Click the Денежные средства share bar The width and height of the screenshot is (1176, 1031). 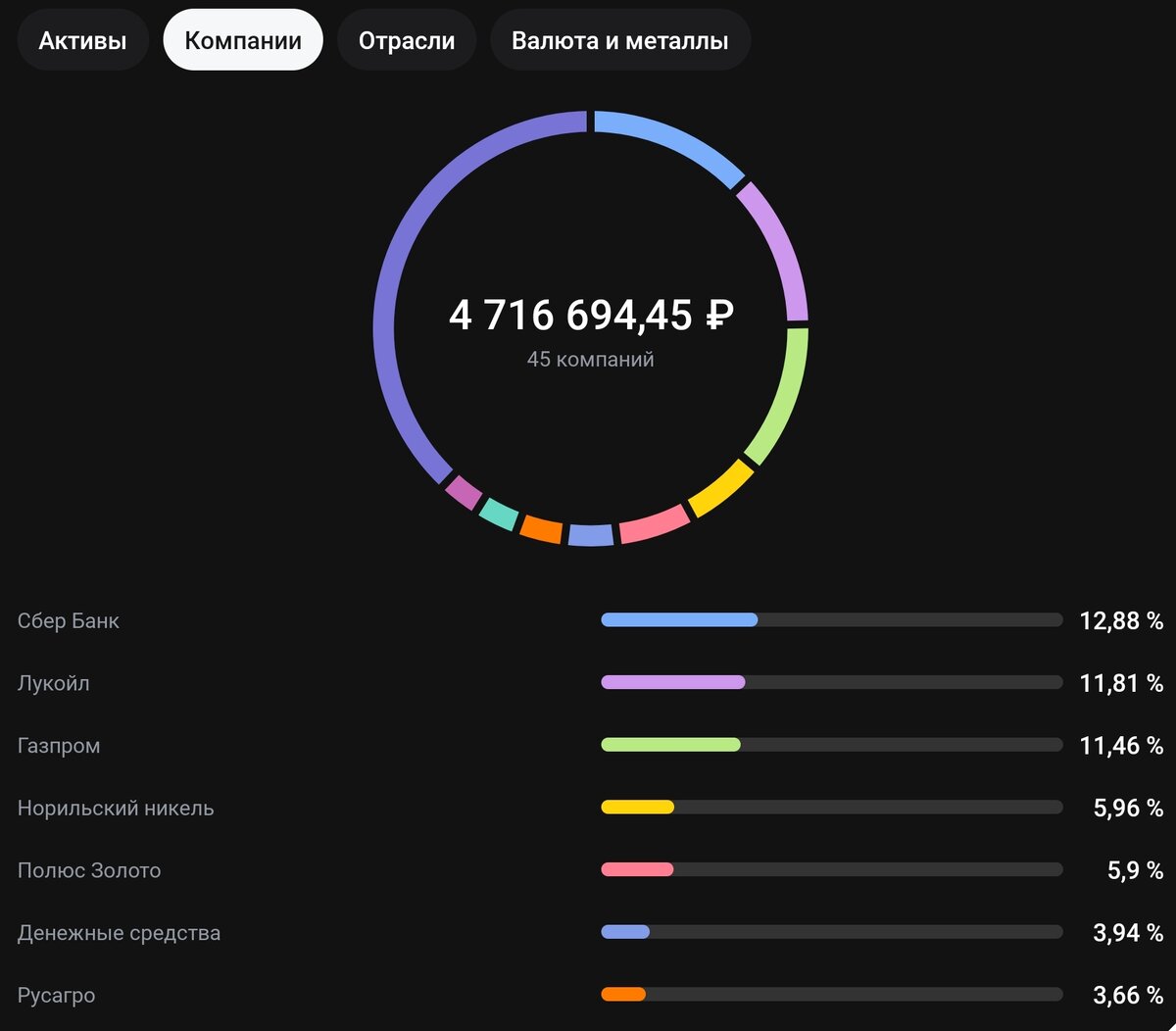point(832,932)
